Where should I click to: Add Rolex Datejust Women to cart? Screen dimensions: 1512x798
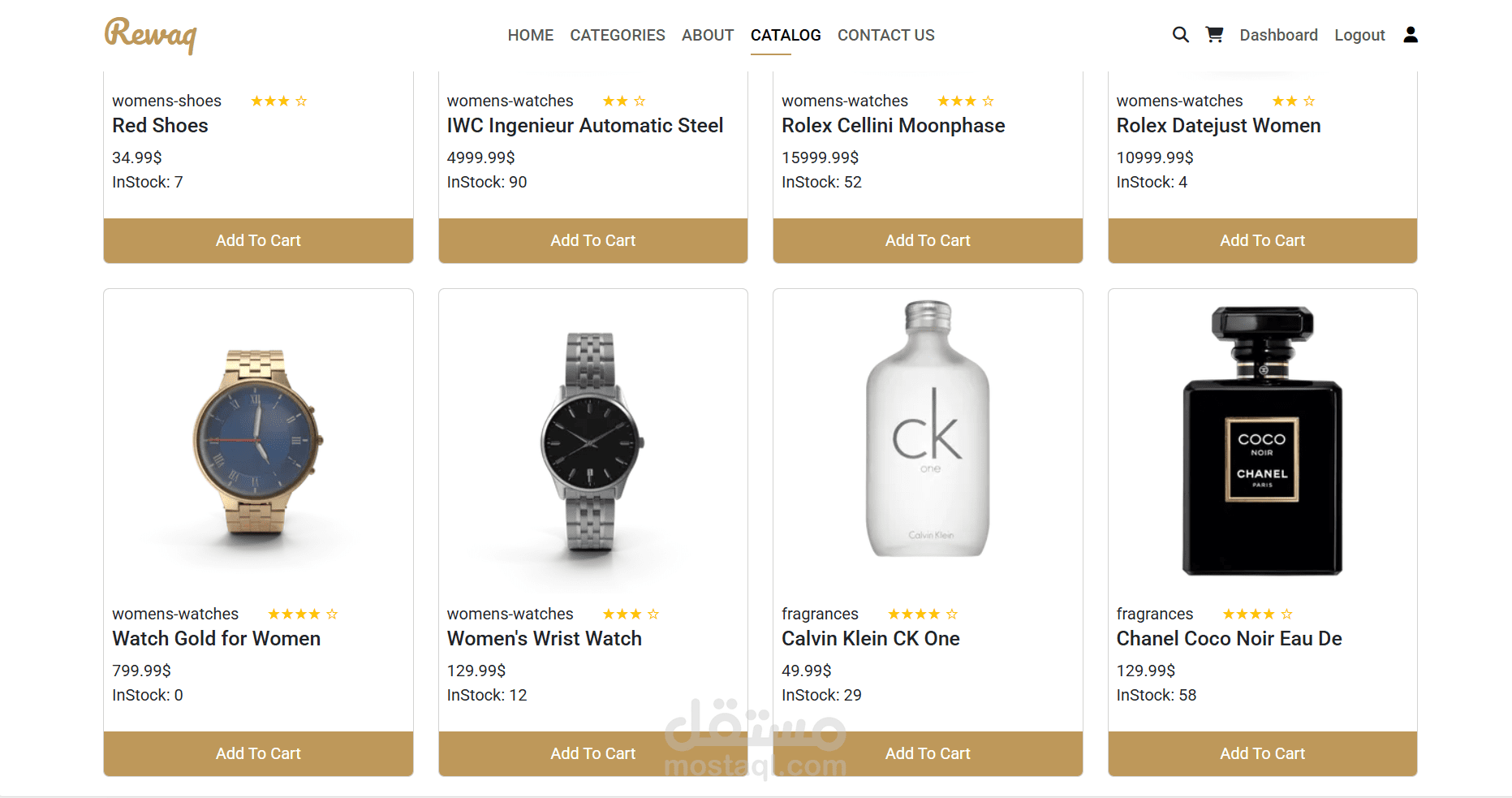tap(1262, 240)
